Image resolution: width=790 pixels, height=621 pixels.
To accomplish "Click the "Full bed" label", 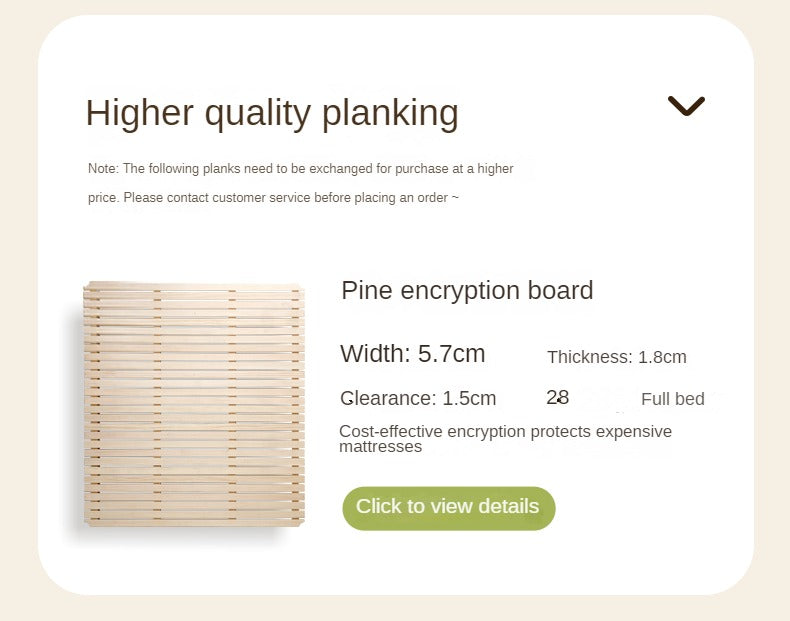I will (673, 399).
